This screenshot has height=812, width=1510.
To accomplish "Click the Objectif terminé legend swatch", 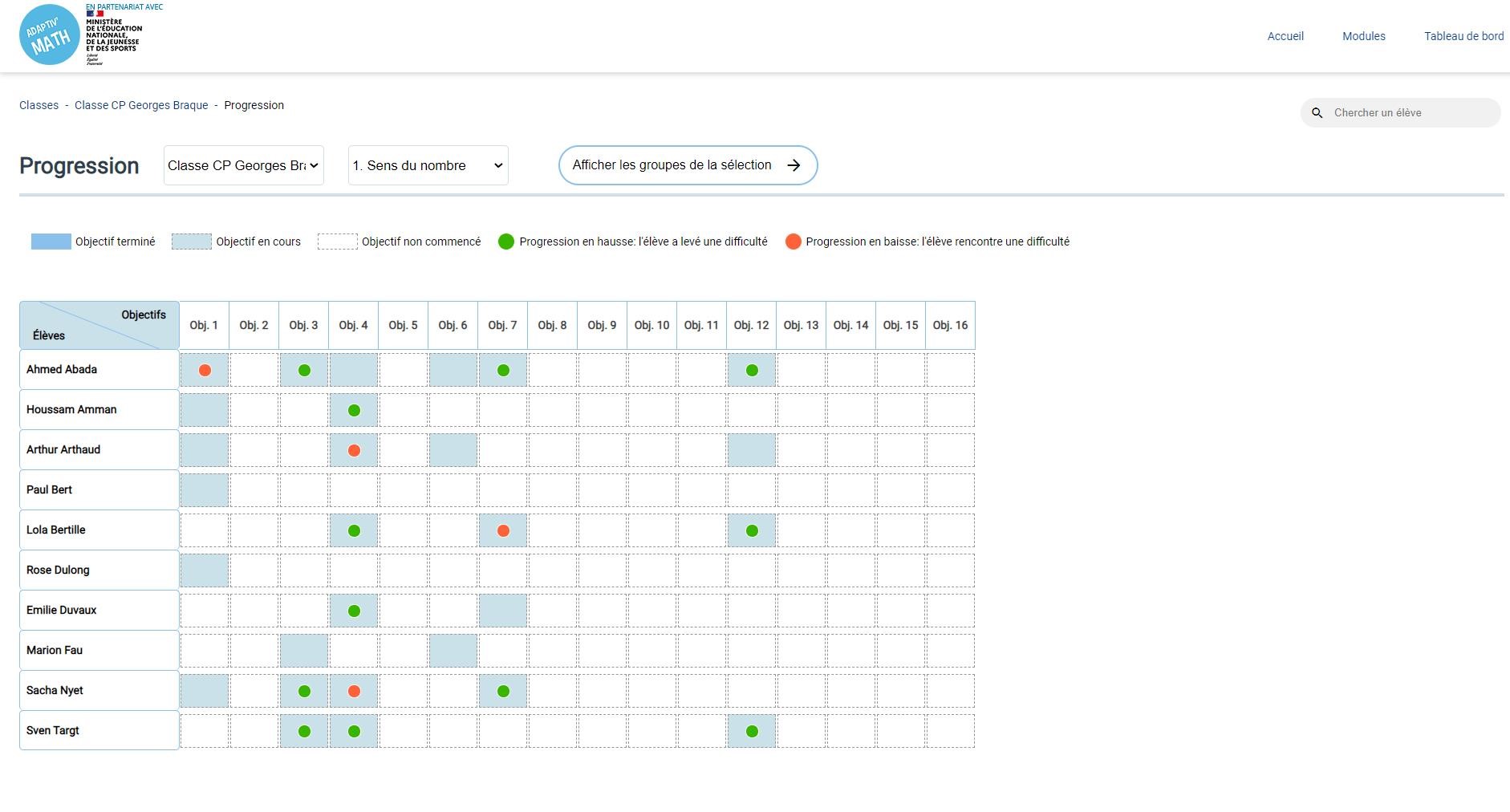I will click(51, 242).
